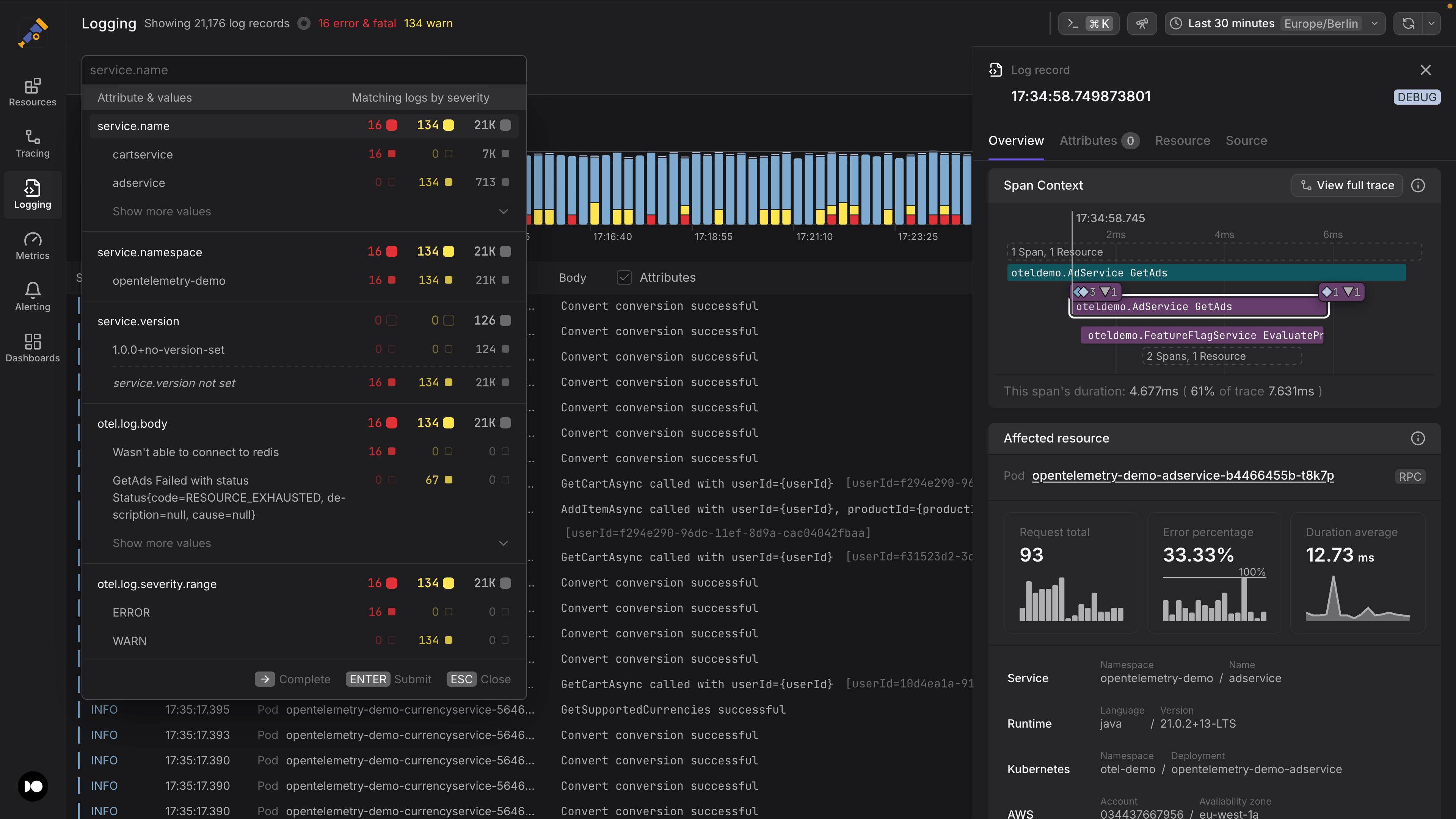Toggle cartservice error severity square
The width and height of the screenshot is (1456, 819).
[x=392, y=154]
